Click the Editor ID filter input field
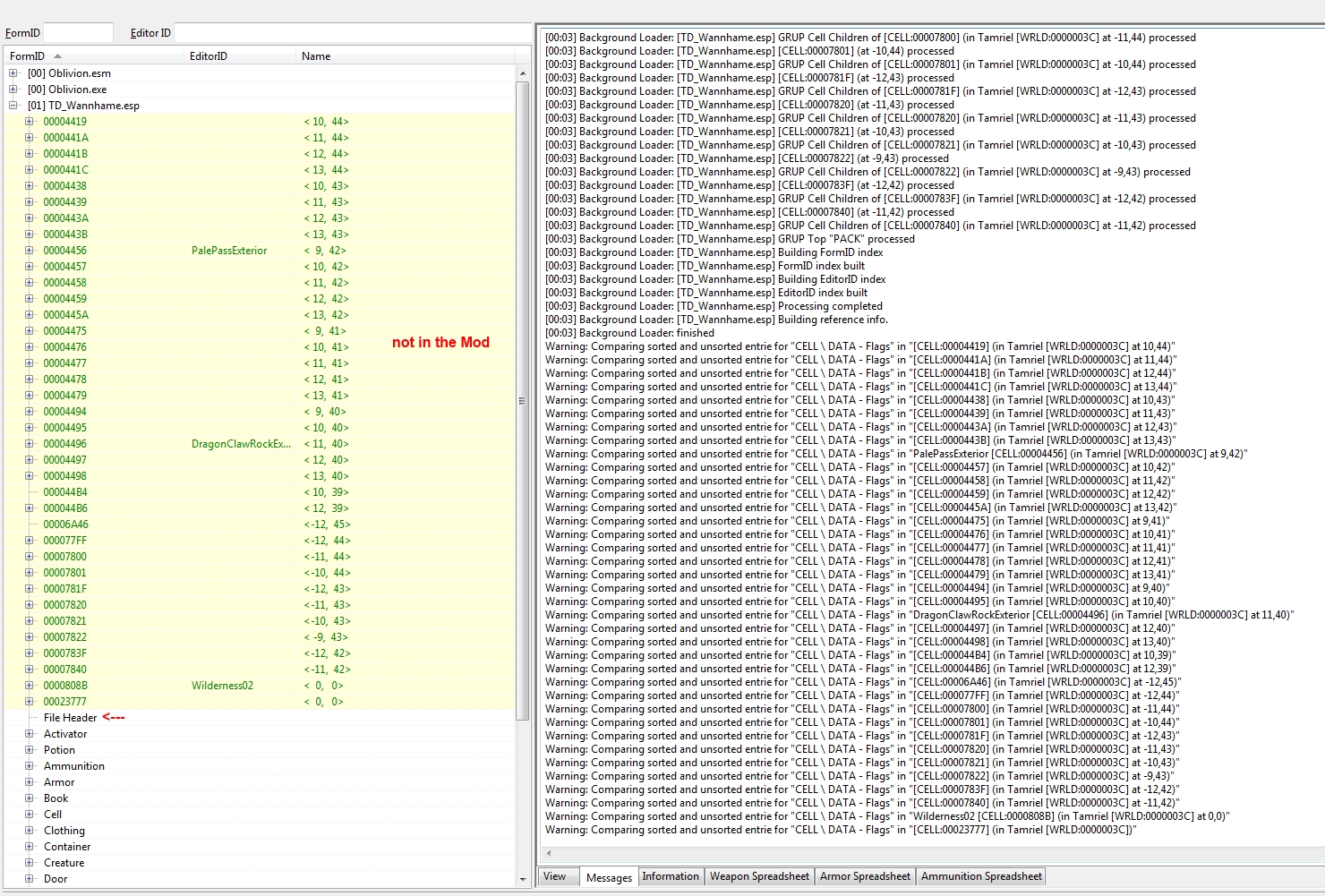This screenshot has width=1325, height=896. pos(352,33)
